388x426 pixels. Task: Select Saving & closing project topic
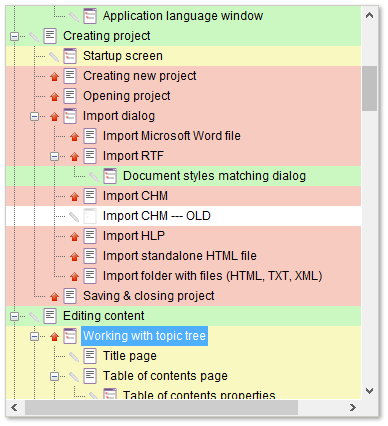click(x=149, y=296)
